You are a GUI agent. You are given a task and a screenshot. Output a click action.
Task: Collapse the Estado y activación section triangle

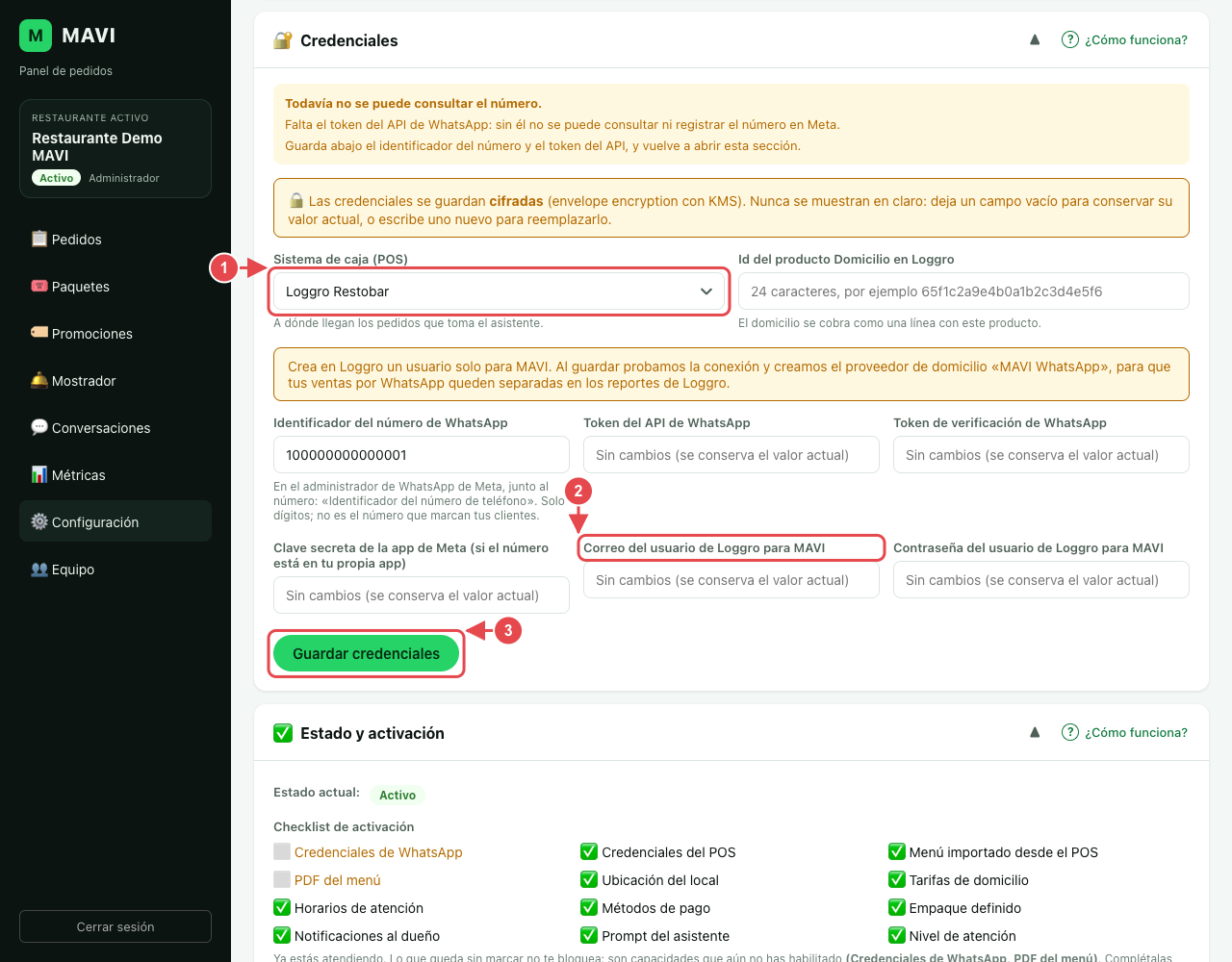click(1035, 732)
